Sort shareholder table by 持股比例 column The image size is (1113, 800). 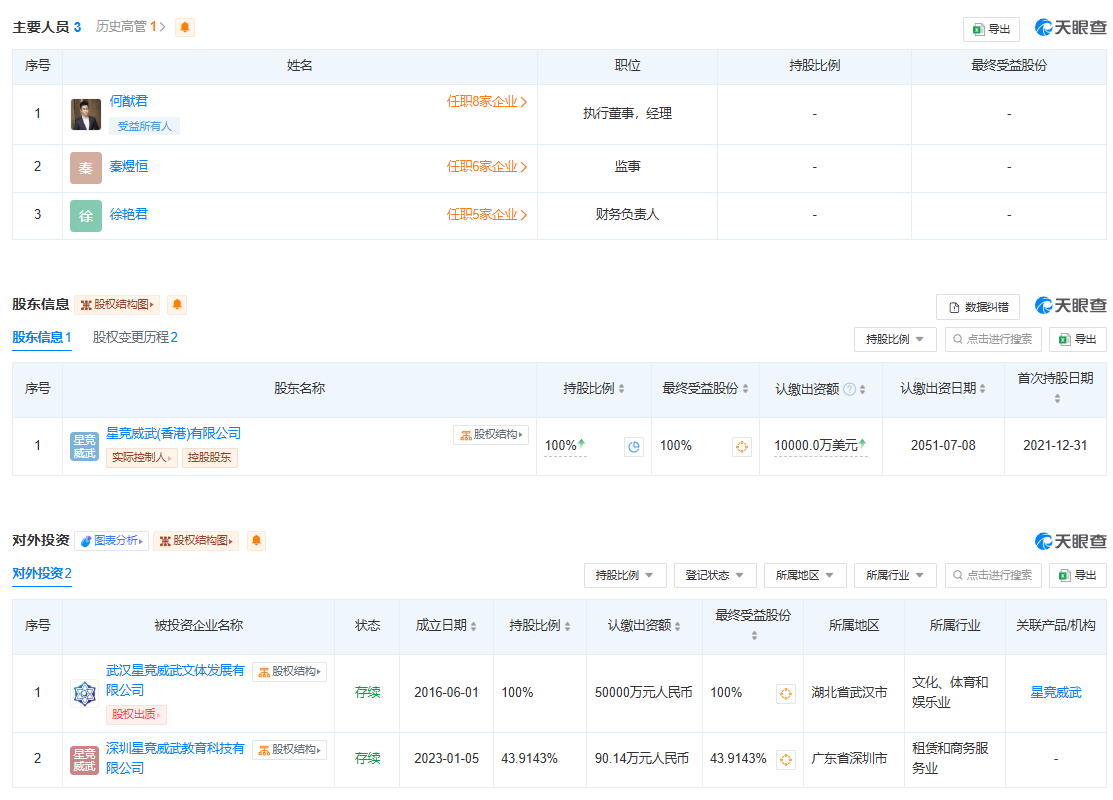tap(594, 389)
